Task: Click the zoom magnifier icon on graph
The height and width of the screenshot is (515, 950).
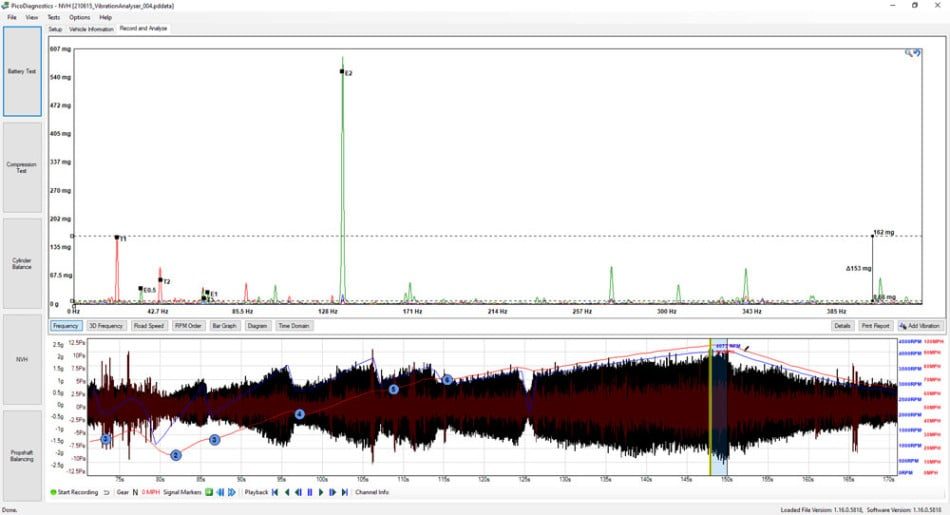Action: [908, 53]
